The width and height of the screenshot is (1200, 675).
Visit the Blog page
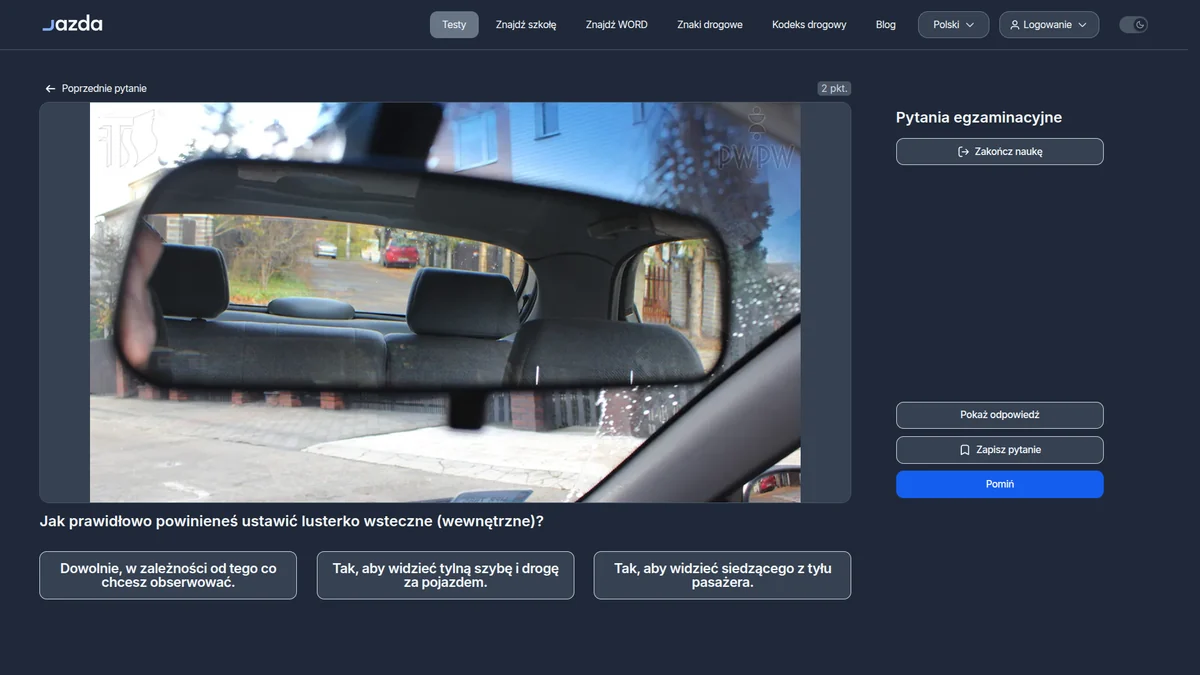[x=886, y=25]
